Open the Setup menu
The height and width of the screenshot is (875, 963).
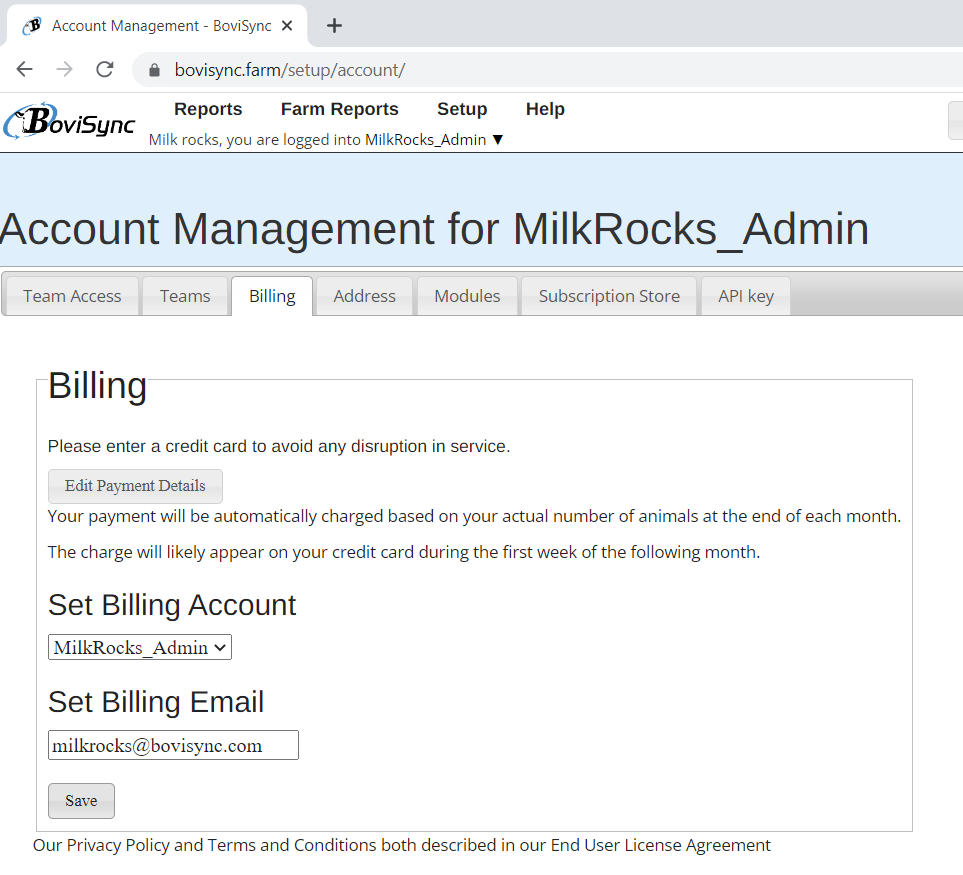click(x=462, y=109)
